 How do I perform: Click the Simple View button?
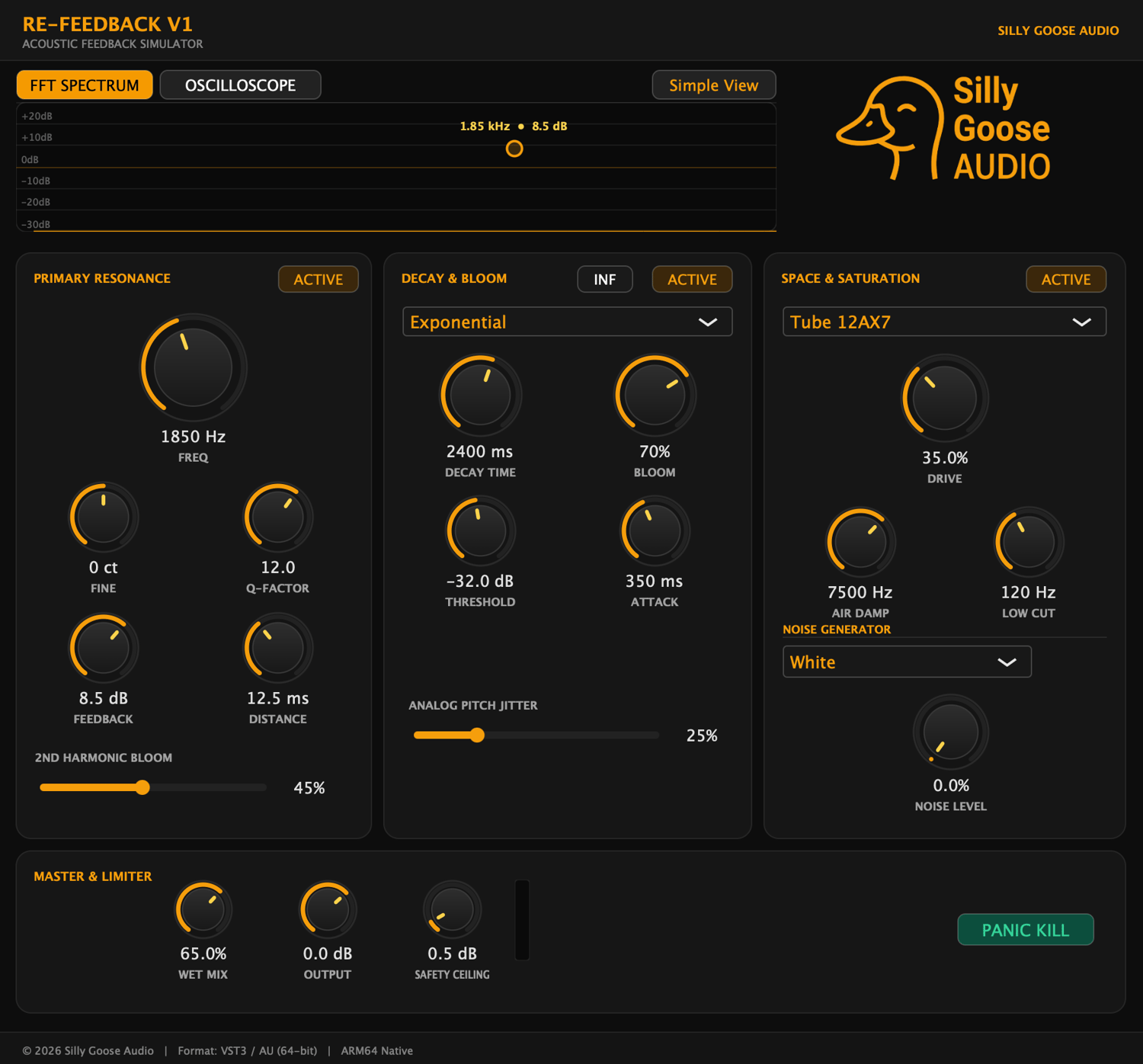(x=714, y=85)
